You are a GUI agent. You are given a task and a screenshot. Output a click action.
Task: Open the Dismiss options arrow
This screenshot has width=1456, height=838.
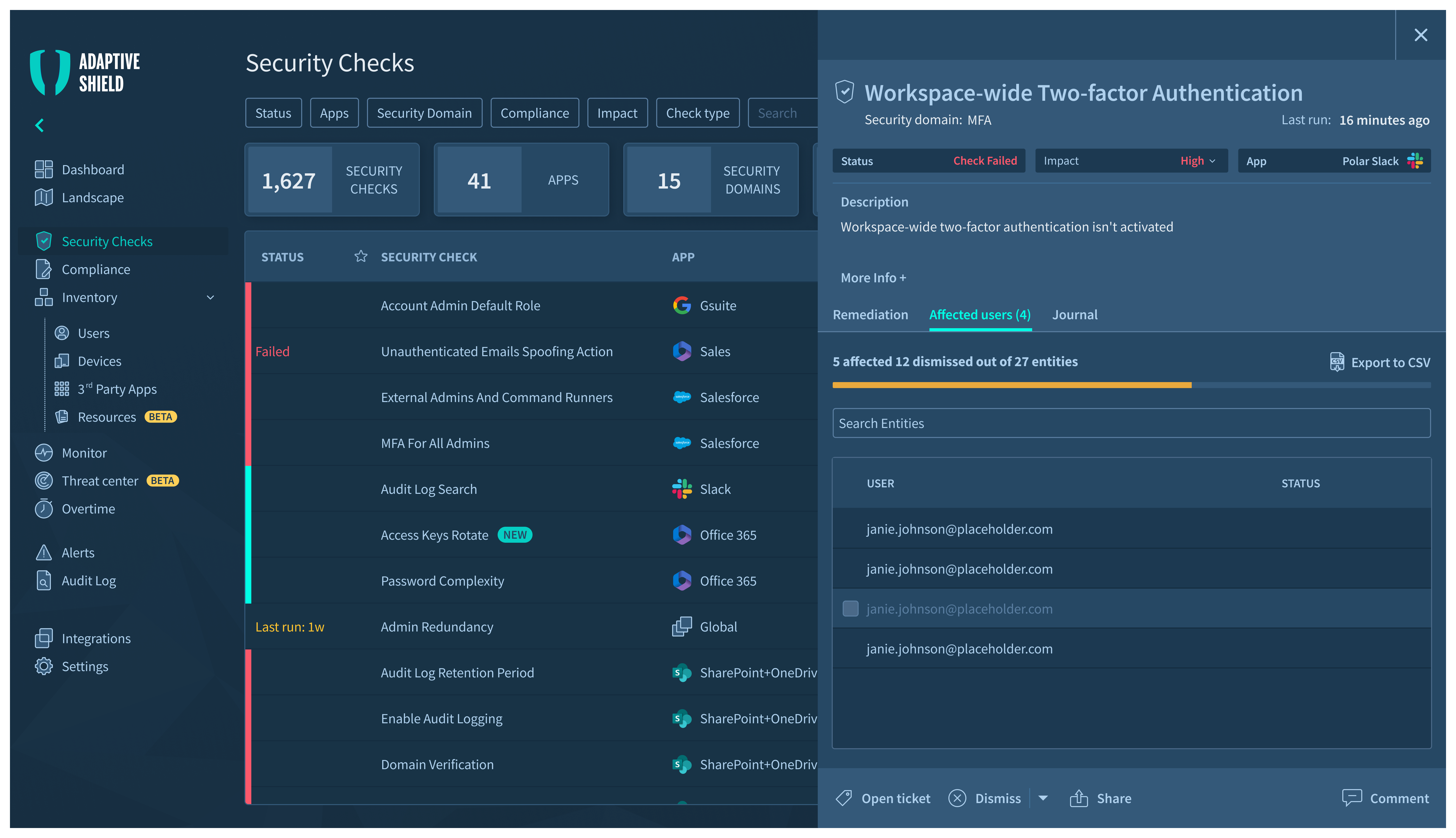click(x=1043, y=798)
